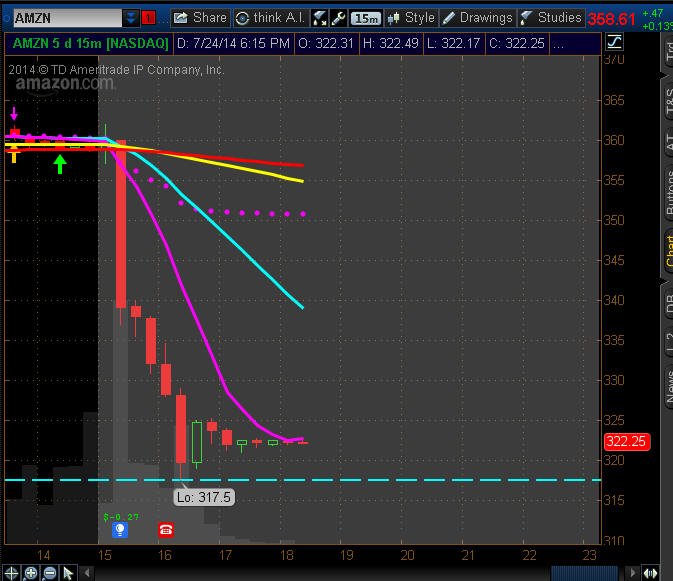673x581 pixels.
Task: Click the cyan dashed horizontal price line
Action: (303, 480)
